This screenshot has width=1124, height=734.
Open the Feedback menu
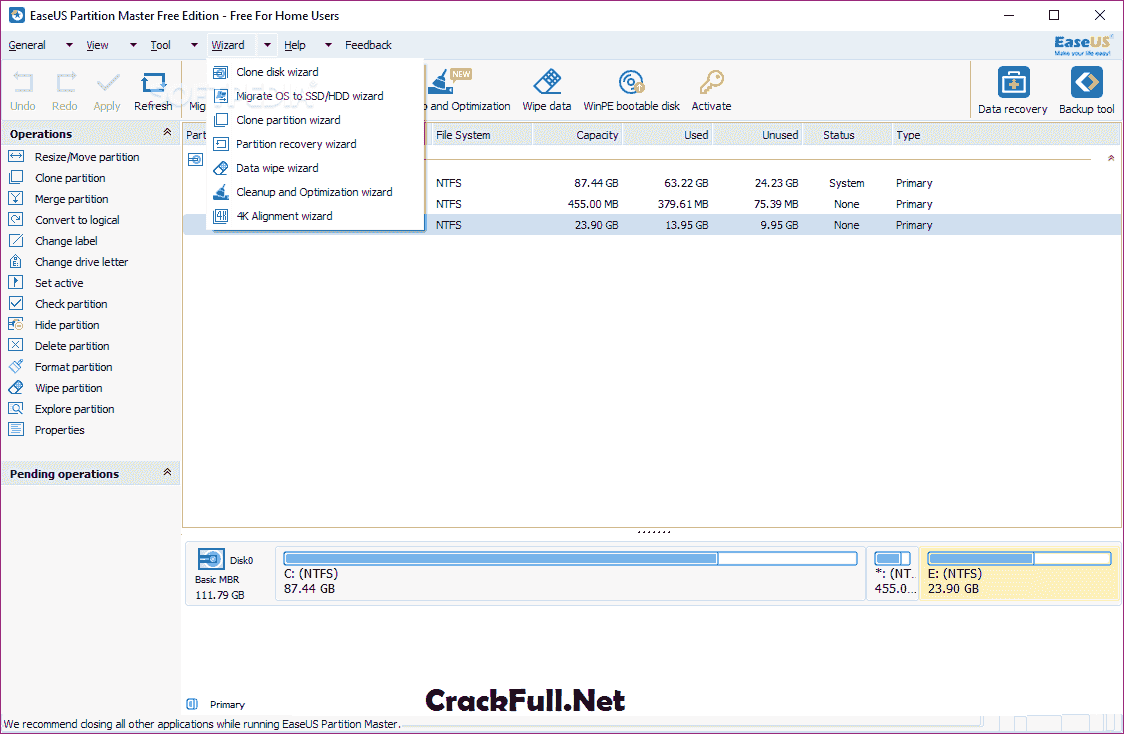coord(367,44)
